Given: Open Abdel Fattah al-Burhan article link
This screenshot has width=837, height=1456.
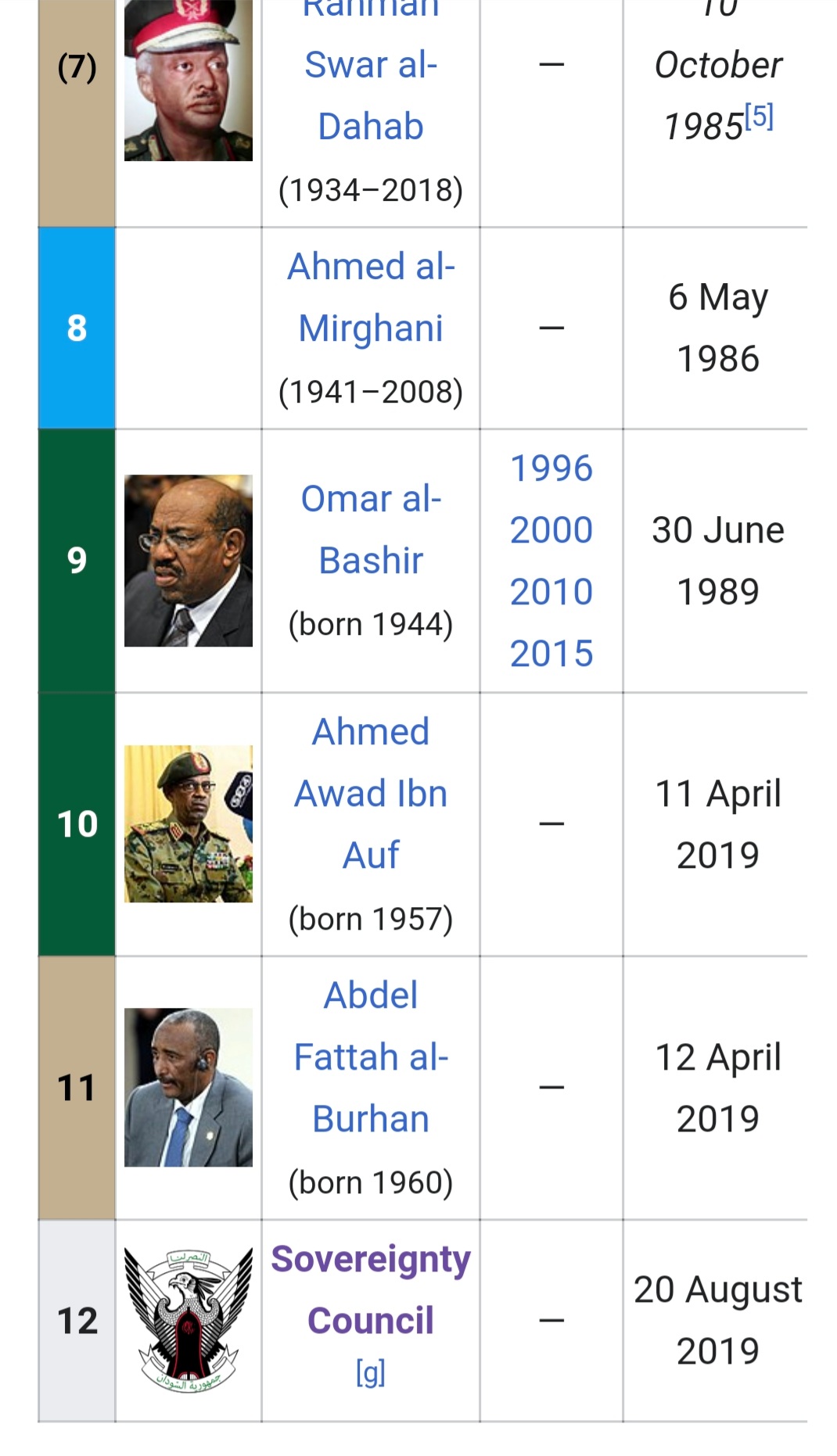Looking at the screenshot, I should (x=371, y=1056).
